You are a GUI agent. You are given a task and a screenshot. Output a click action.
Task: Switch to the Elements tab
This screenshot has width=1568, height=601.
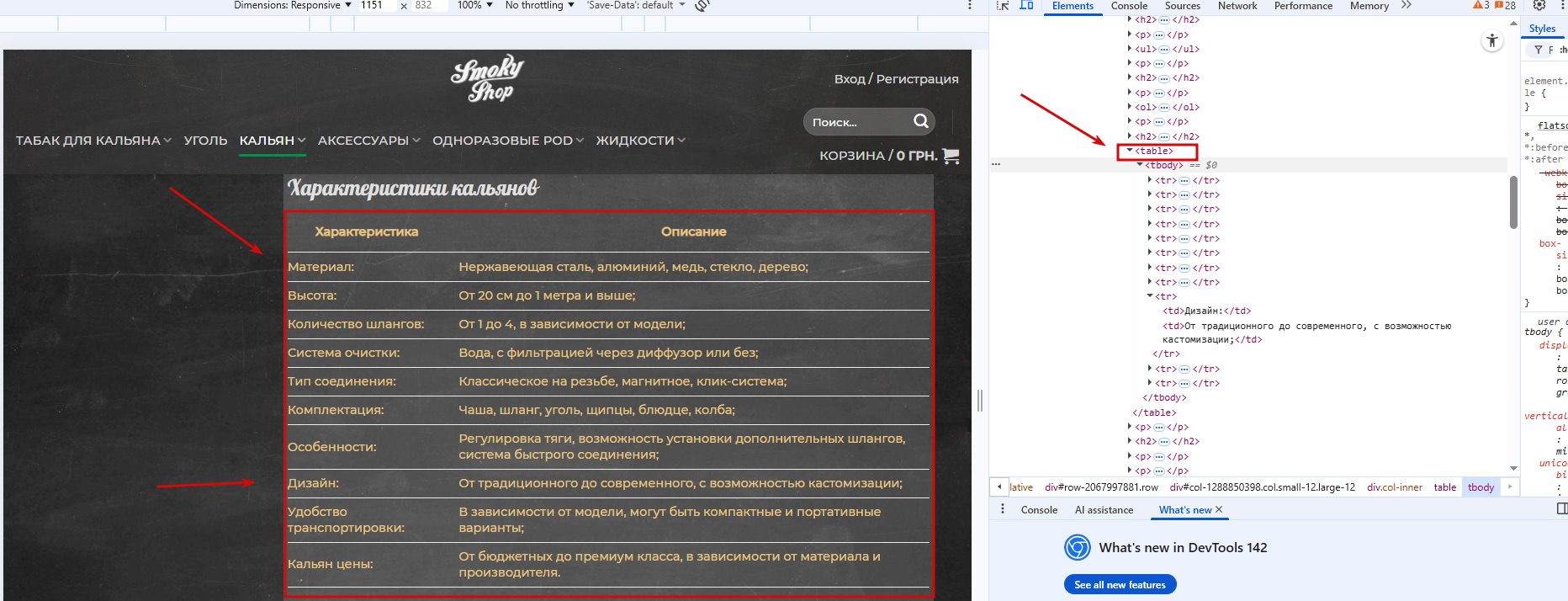point(1073,6)
